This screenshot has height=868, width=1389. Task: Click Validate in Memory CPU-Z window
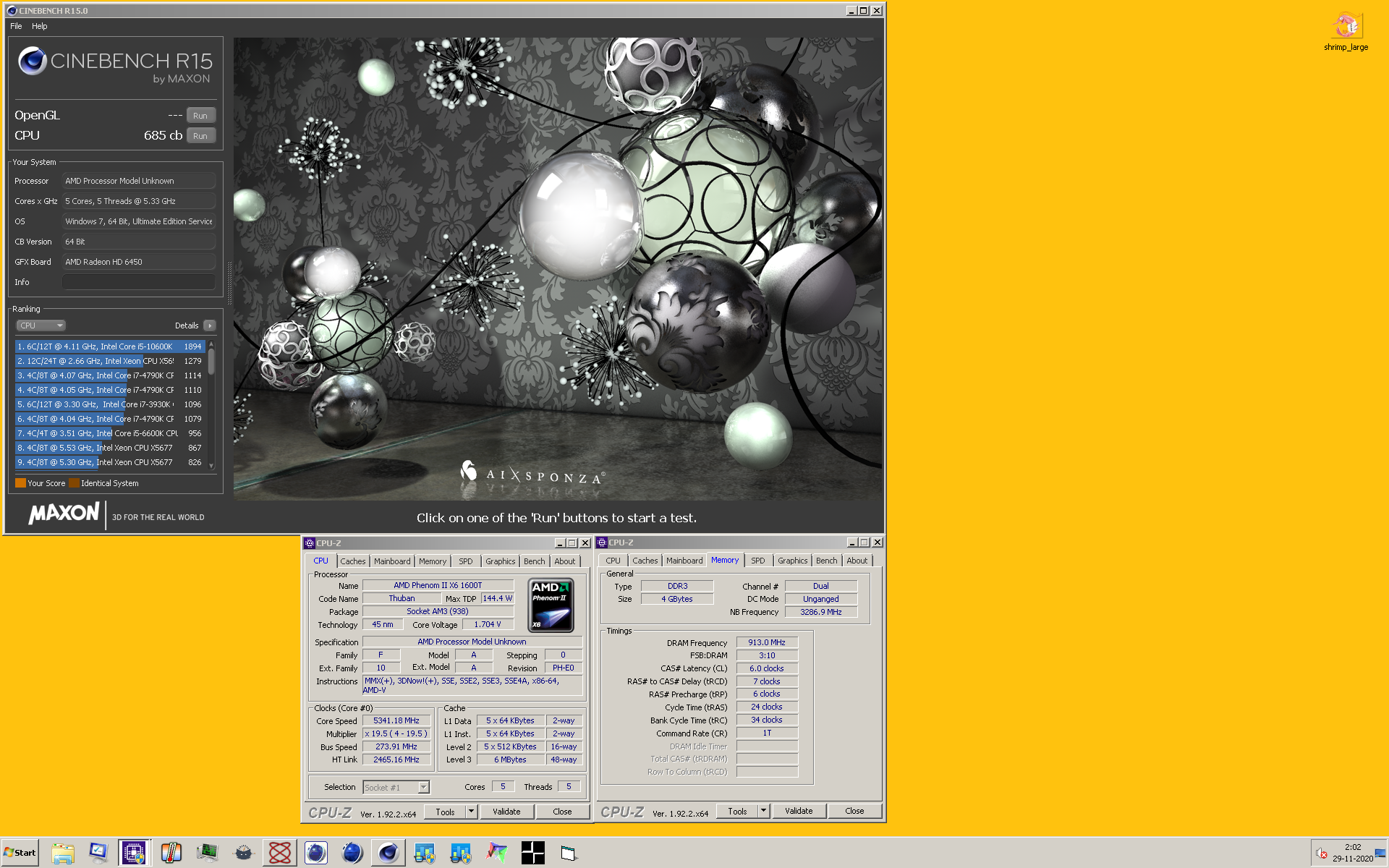(x=799, y=811)
